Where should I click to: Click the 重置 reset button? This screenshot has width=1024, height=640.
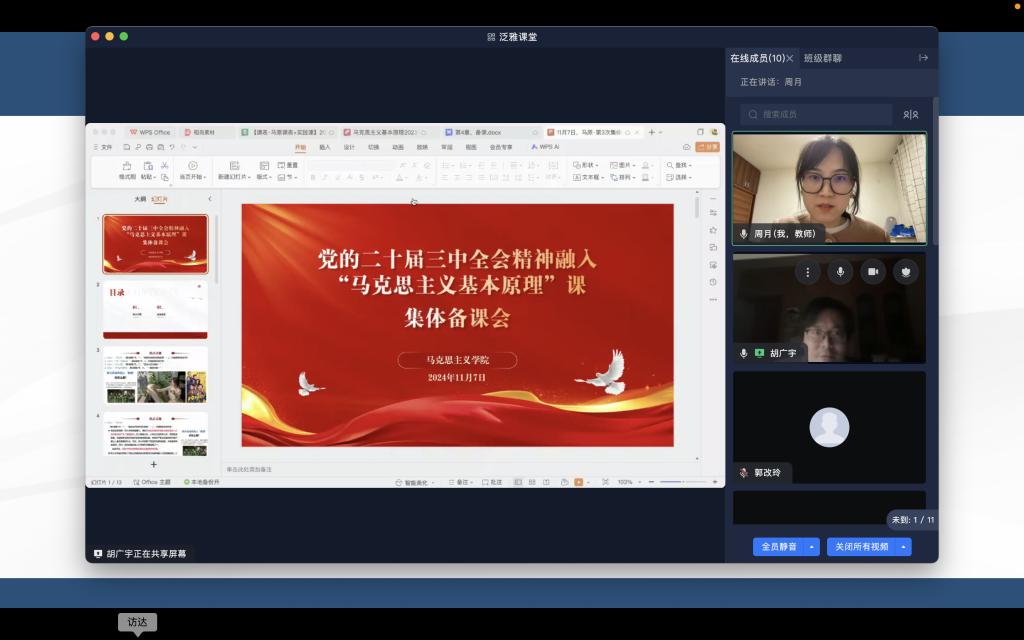pos(287,165)
